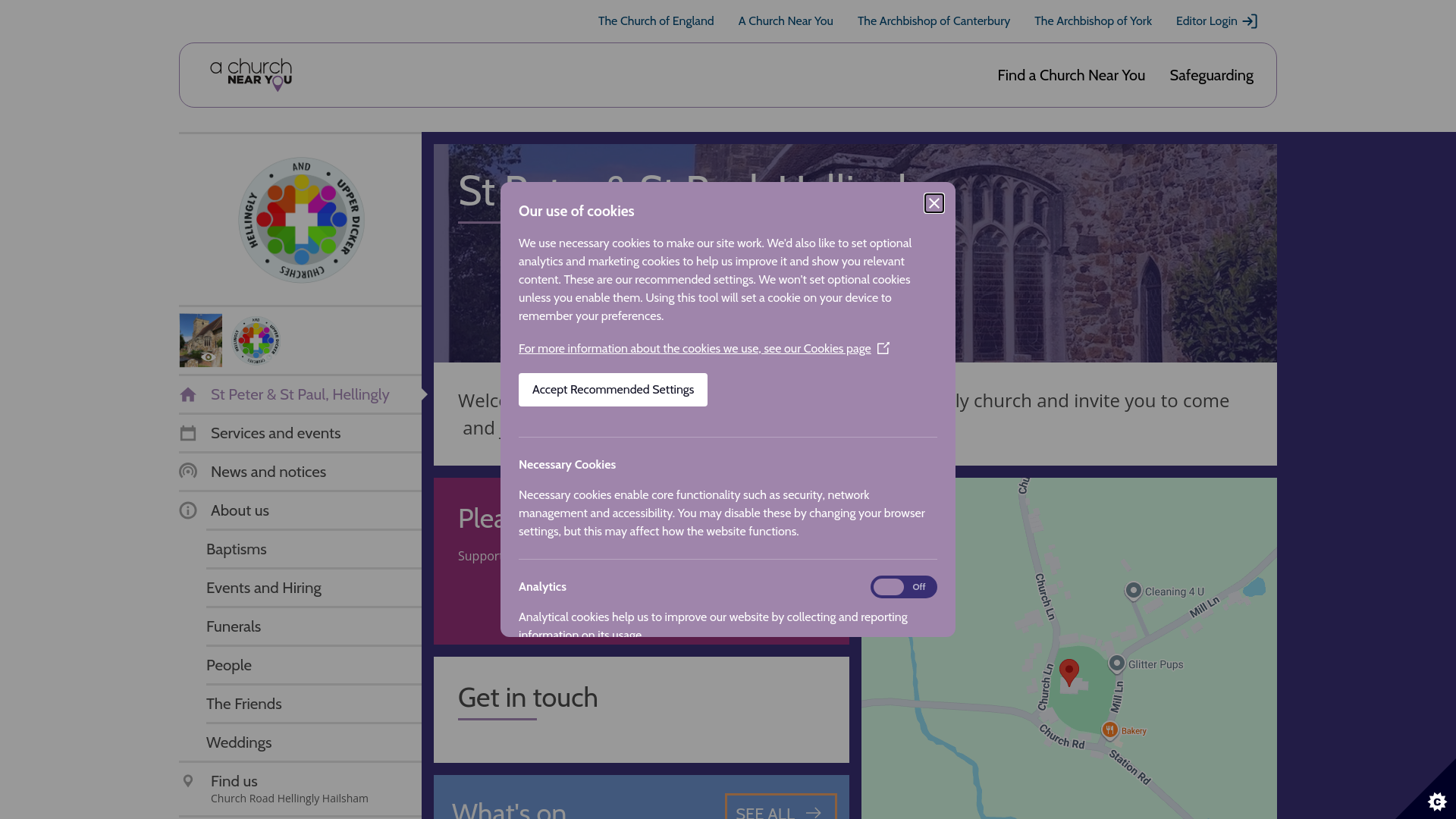Viewport: 1456px width, 819px height.
Task: Click the Editor Login arrow icon
Action: (x=1250, y=21)
